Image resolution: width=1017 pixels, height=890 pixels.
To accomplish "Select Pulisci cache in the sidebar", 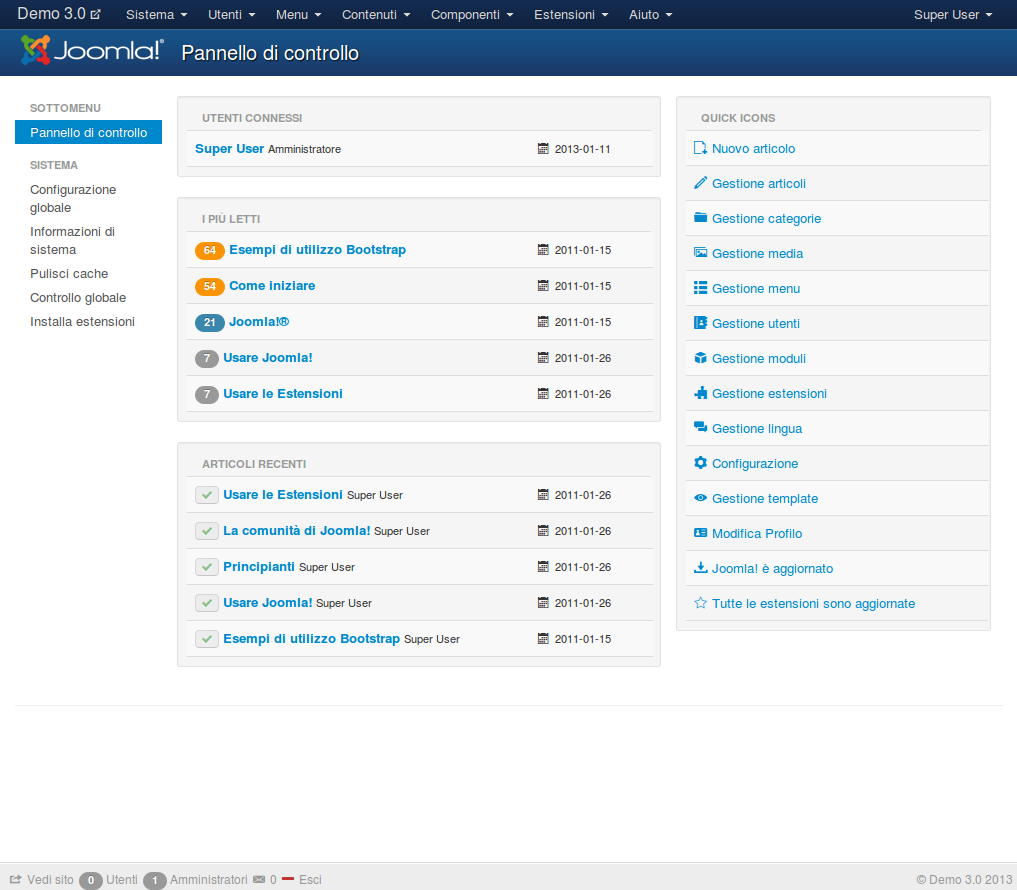I will (x=69, y=274).
